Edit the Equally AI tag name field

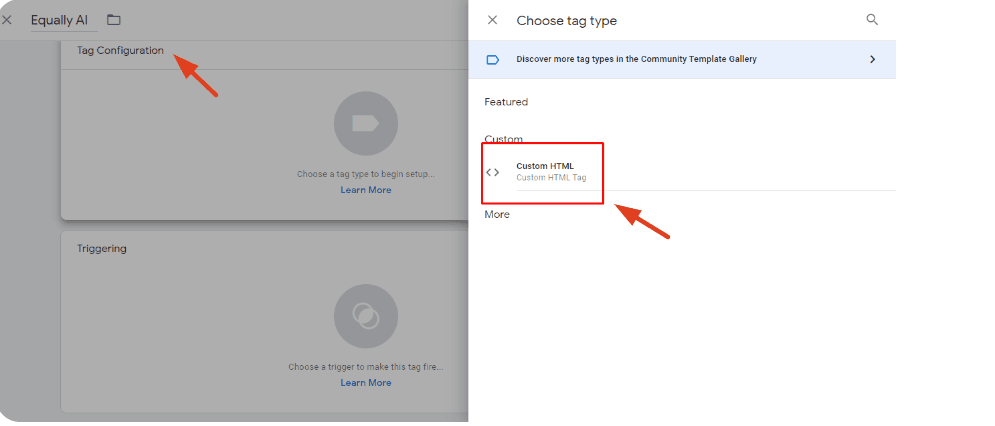click(59, 20)
